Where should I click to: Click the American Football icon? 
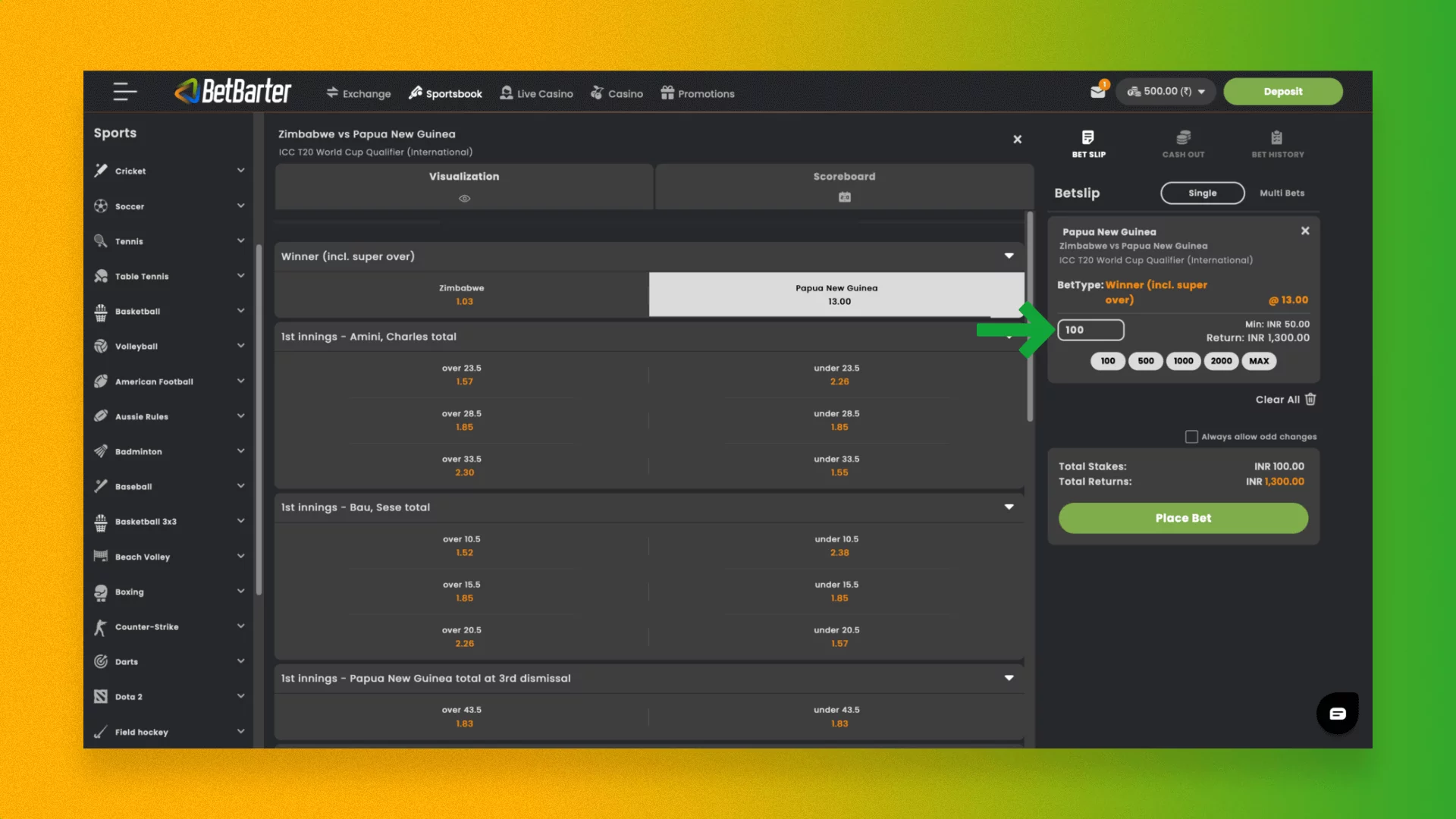point(100,381)
